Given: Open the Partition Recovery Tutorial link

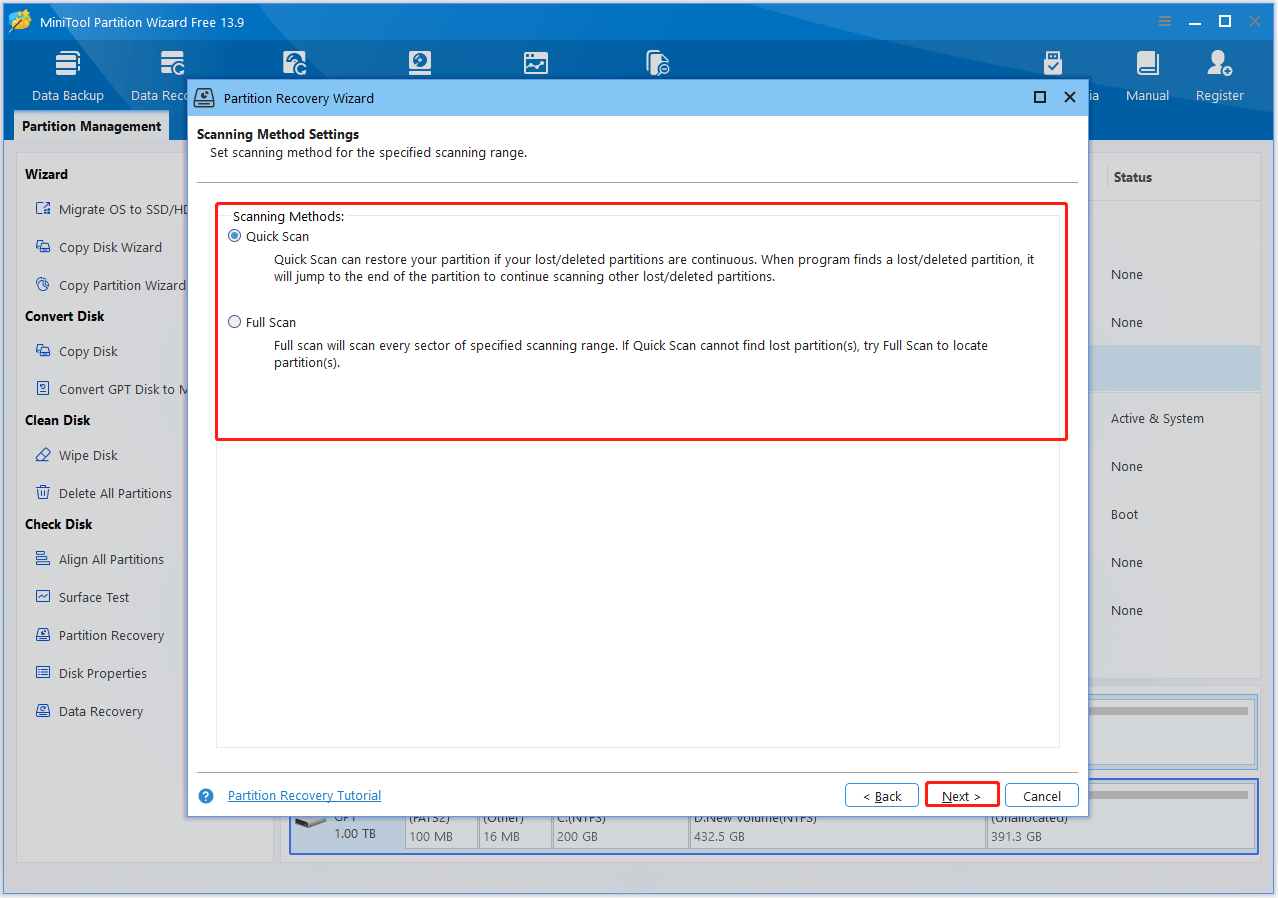Looking at the screenshot, I should (304, 796).
